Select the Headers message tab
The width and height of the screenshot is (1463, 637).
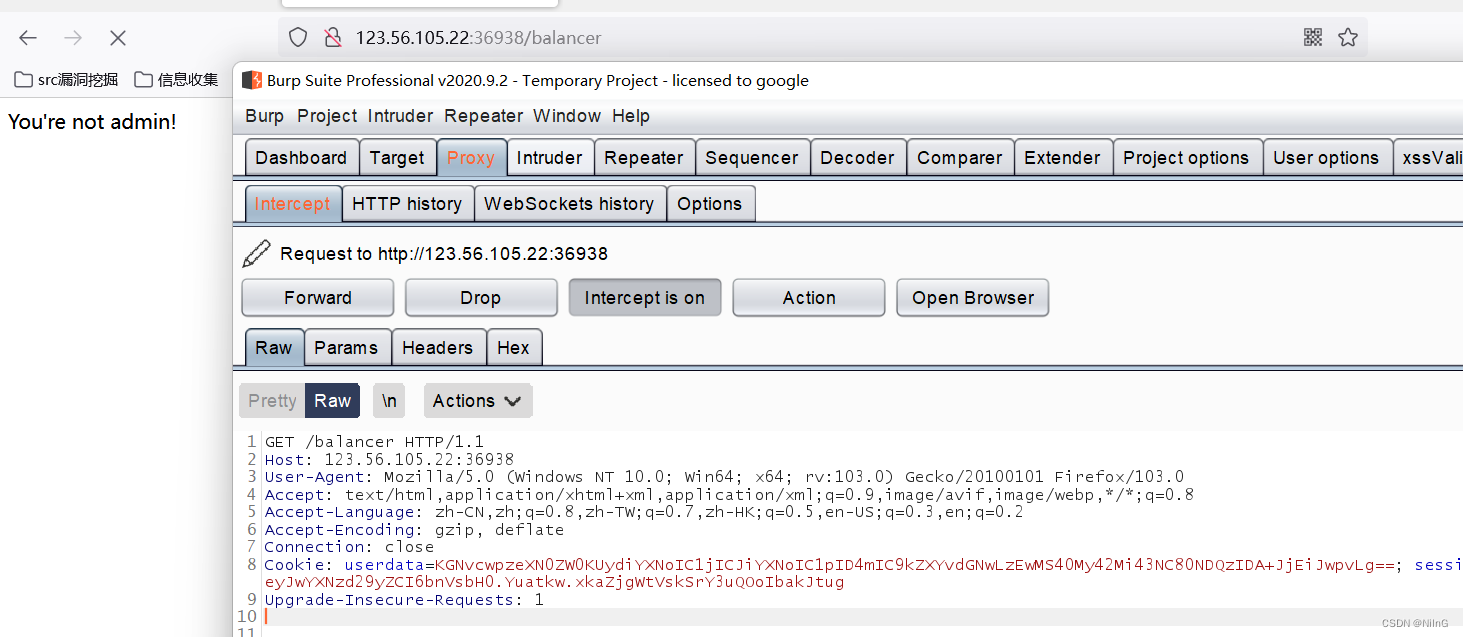tap(438, 348)
